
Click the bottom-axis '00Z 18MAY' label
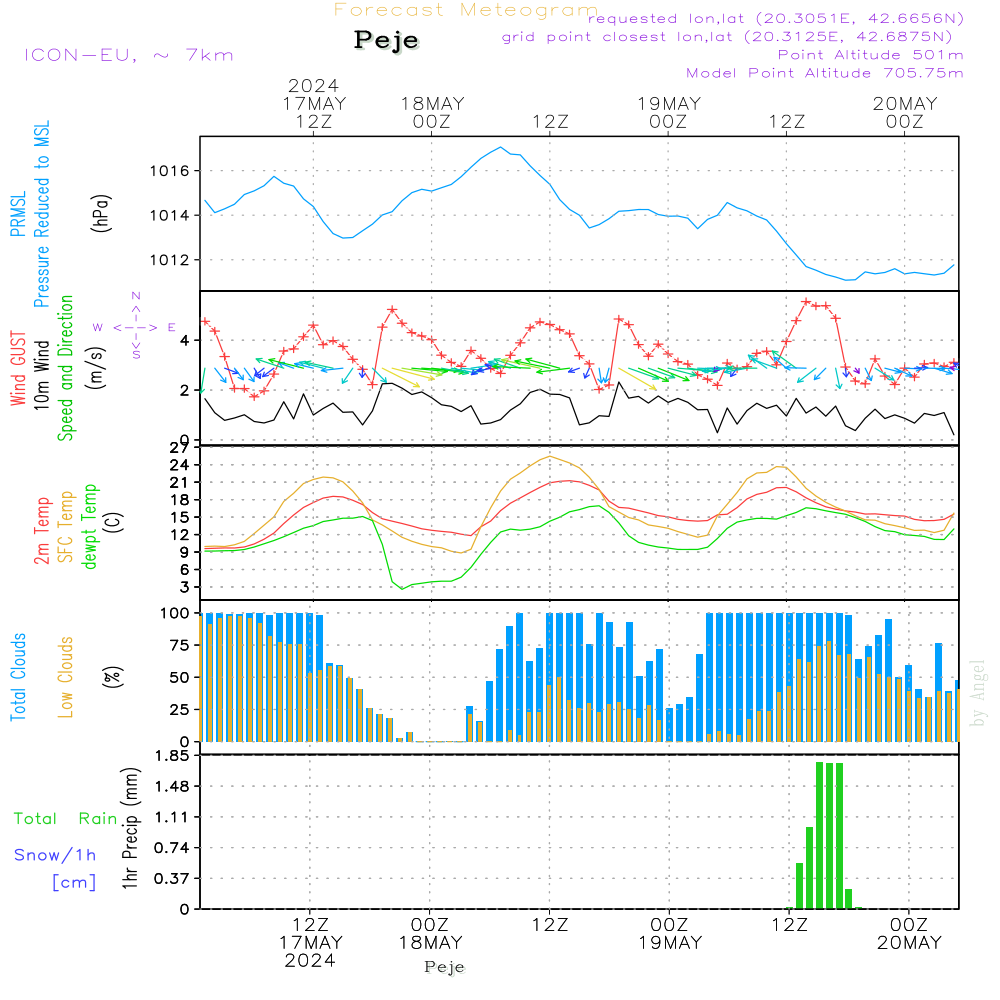(x=430, y=934)
